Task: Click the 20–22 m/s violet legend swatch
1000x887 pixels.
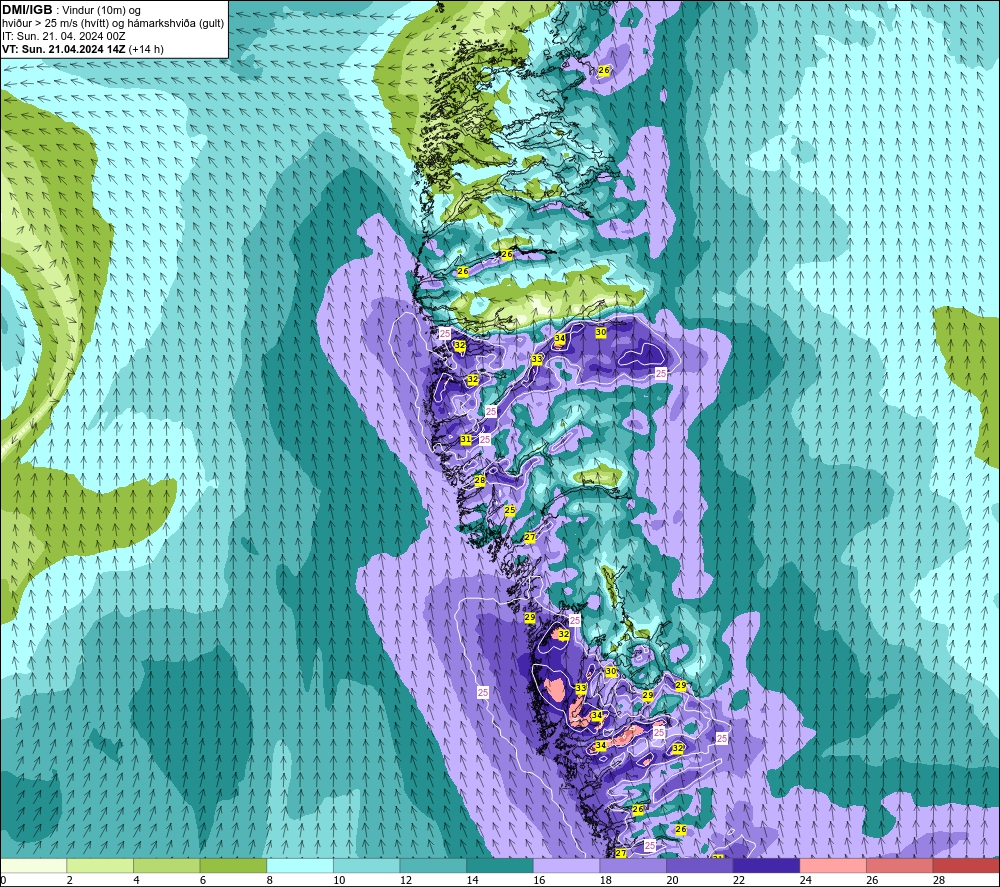Action: 700,865
